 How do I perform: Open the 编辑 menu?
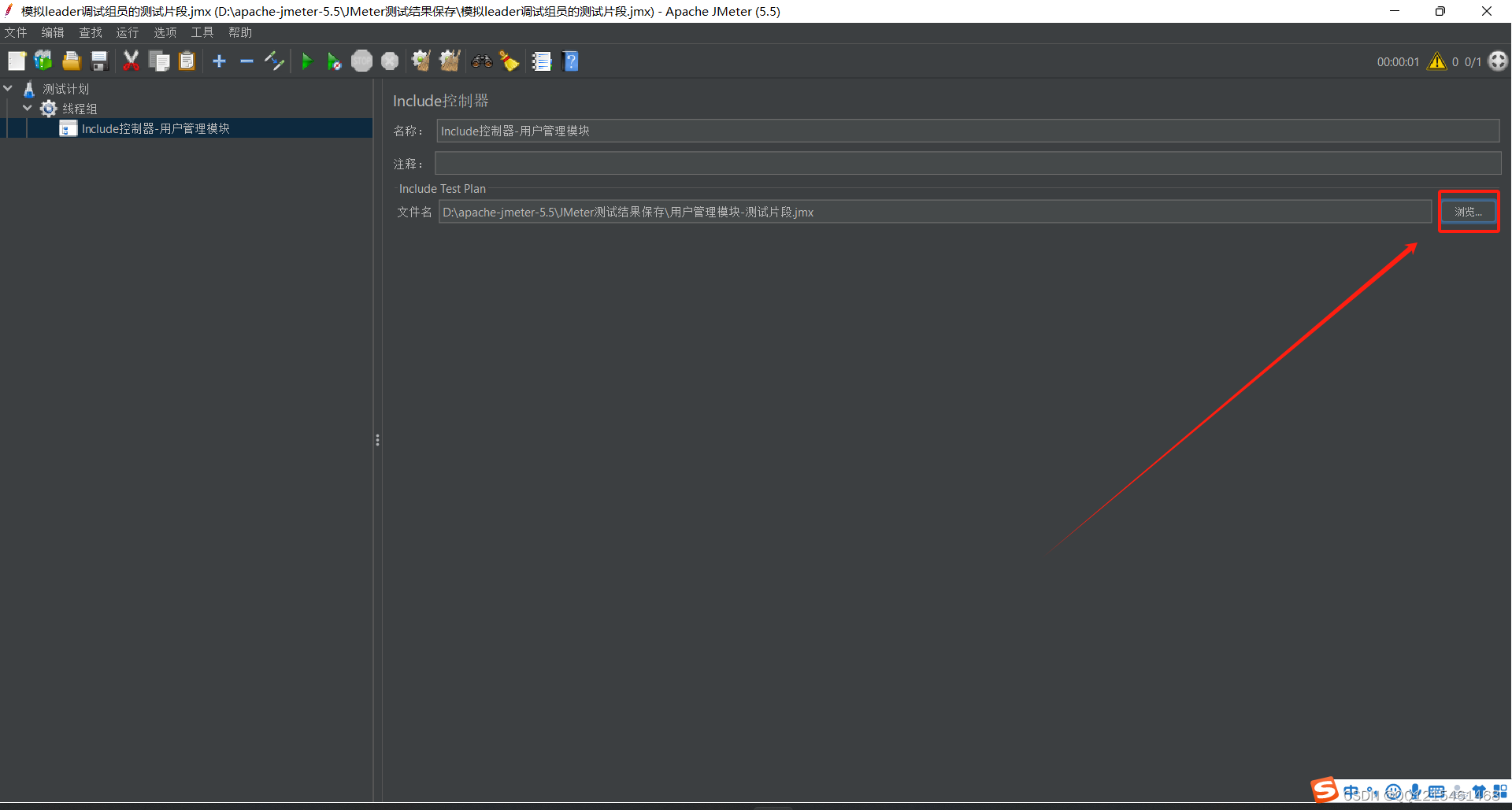pos(53,32)
